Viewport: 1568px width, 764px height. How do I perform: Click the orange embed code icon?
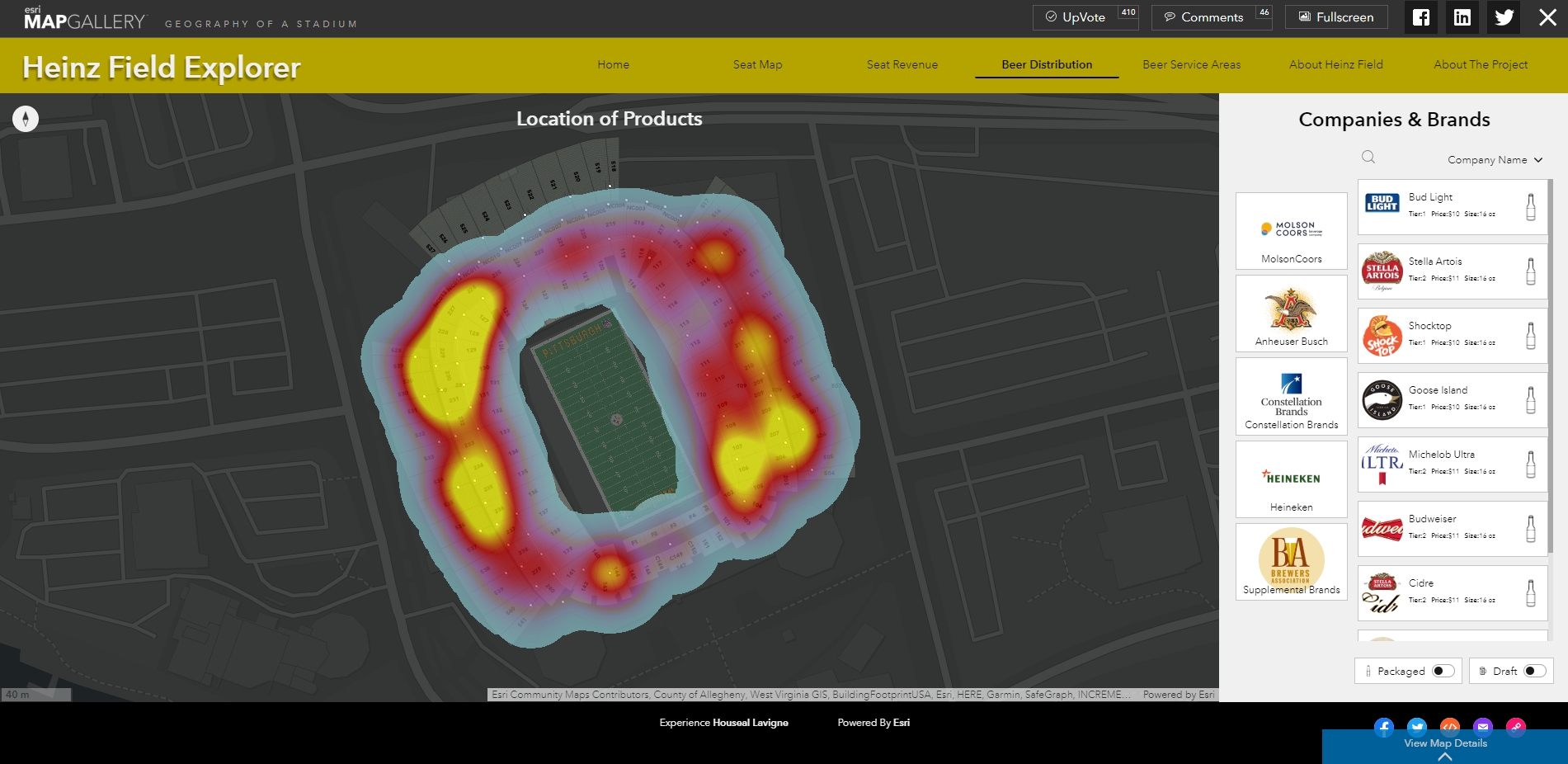point(1450,727)
